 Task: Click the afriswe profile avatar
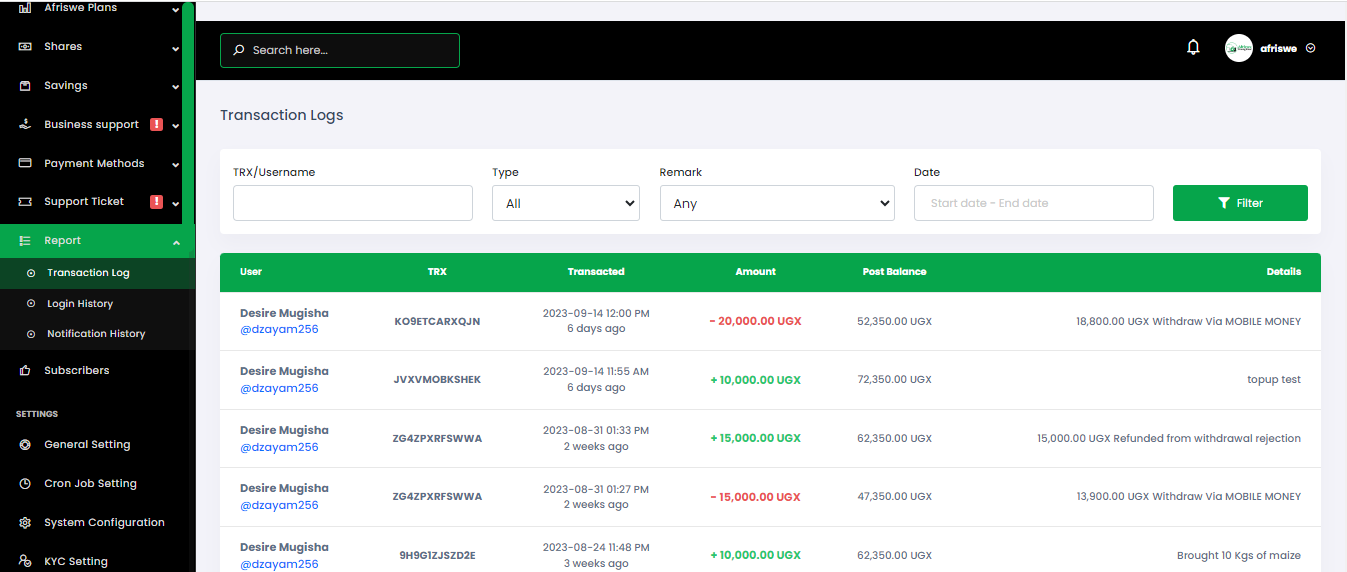pos(1239,48)
